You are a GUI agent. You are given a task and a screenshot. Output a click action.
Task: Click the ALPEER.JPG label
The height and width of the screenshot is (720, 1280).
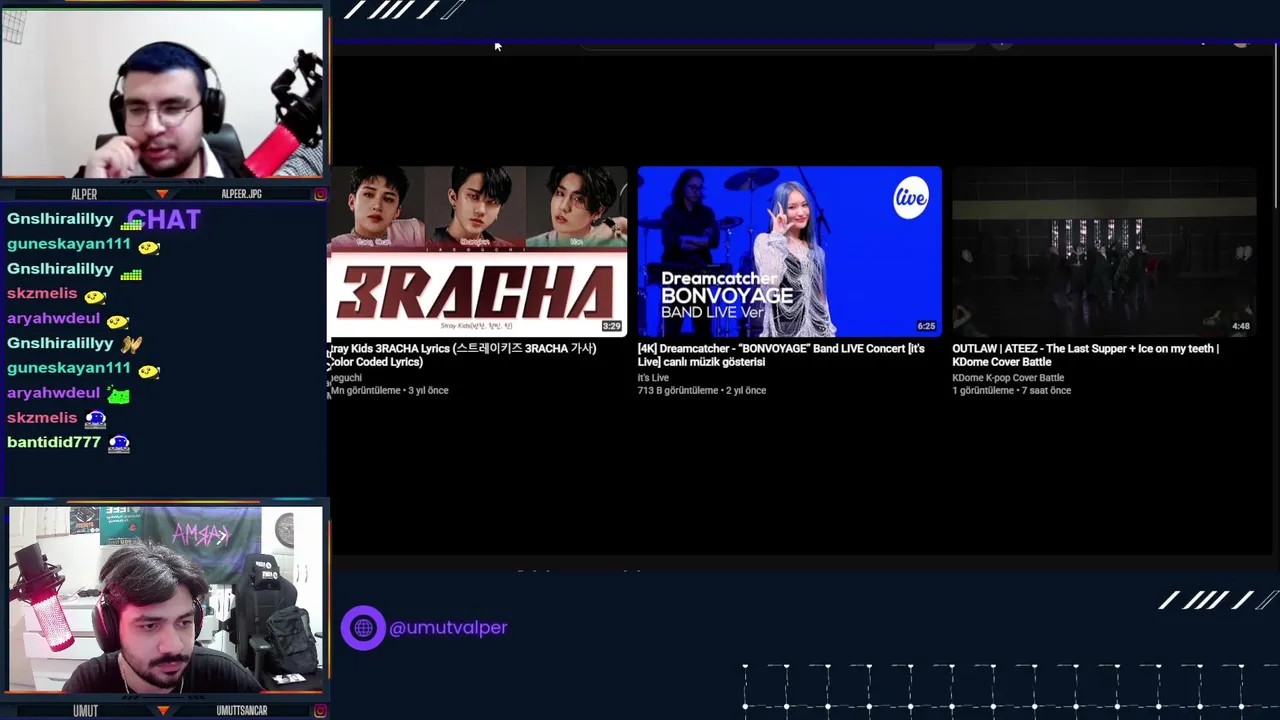[241, 194]
